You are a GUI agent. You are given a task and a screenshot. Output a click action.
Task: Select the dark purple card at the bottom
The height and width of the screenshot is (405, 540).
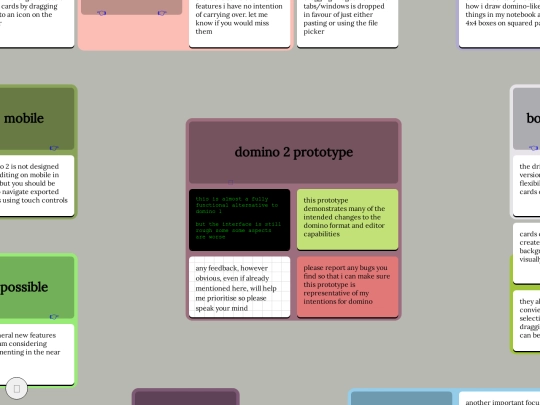pyautogui.click(x=186, y=398)
